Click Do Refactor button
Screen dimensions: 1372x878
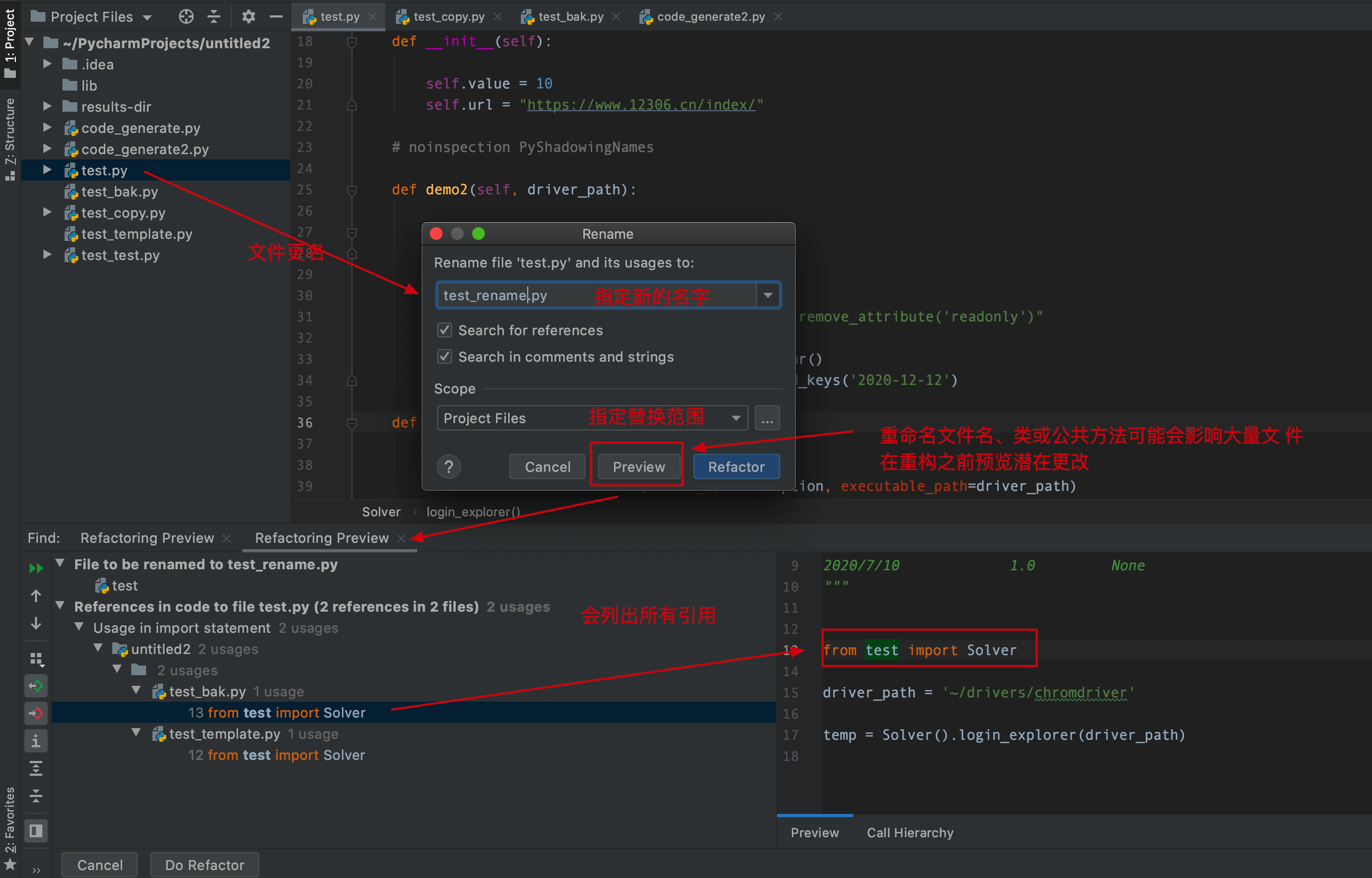point(204,865)
